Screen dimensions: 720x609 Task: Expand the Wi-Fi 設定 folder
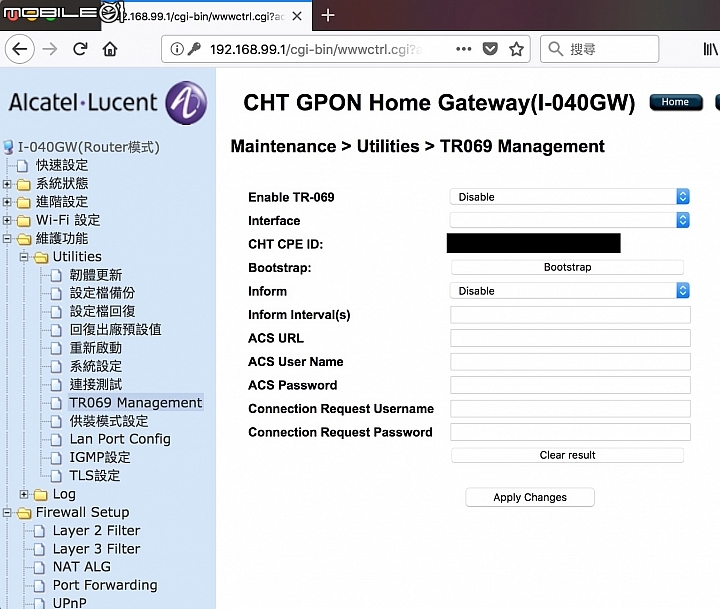[x=7, y=220]
